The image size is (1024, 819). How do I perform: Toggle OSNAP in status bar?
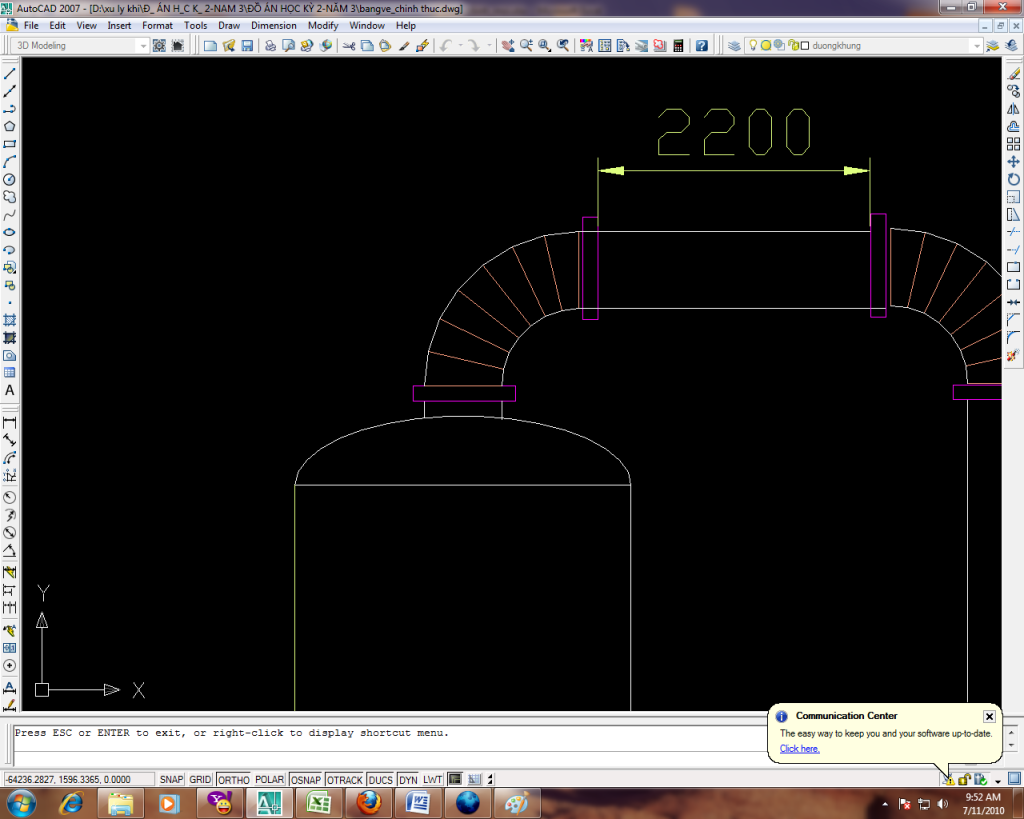(x=306, y=779)
